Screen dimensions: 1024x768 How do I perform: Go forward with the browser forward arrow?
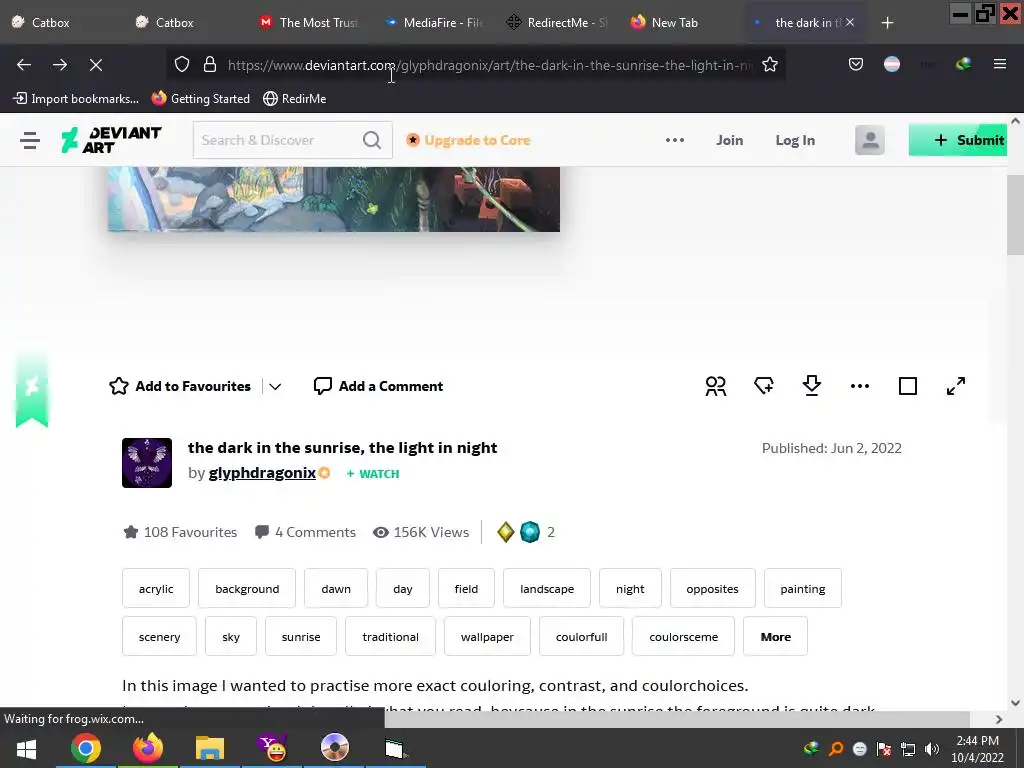pyautogui.click(x=60, y=65)
